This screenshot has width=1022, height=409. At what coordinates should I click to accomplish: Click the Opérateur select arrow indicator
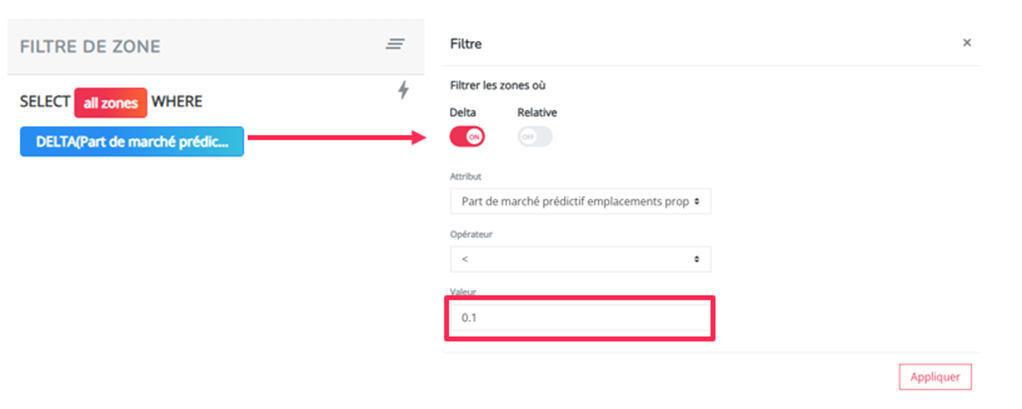(x=697, y=259)
